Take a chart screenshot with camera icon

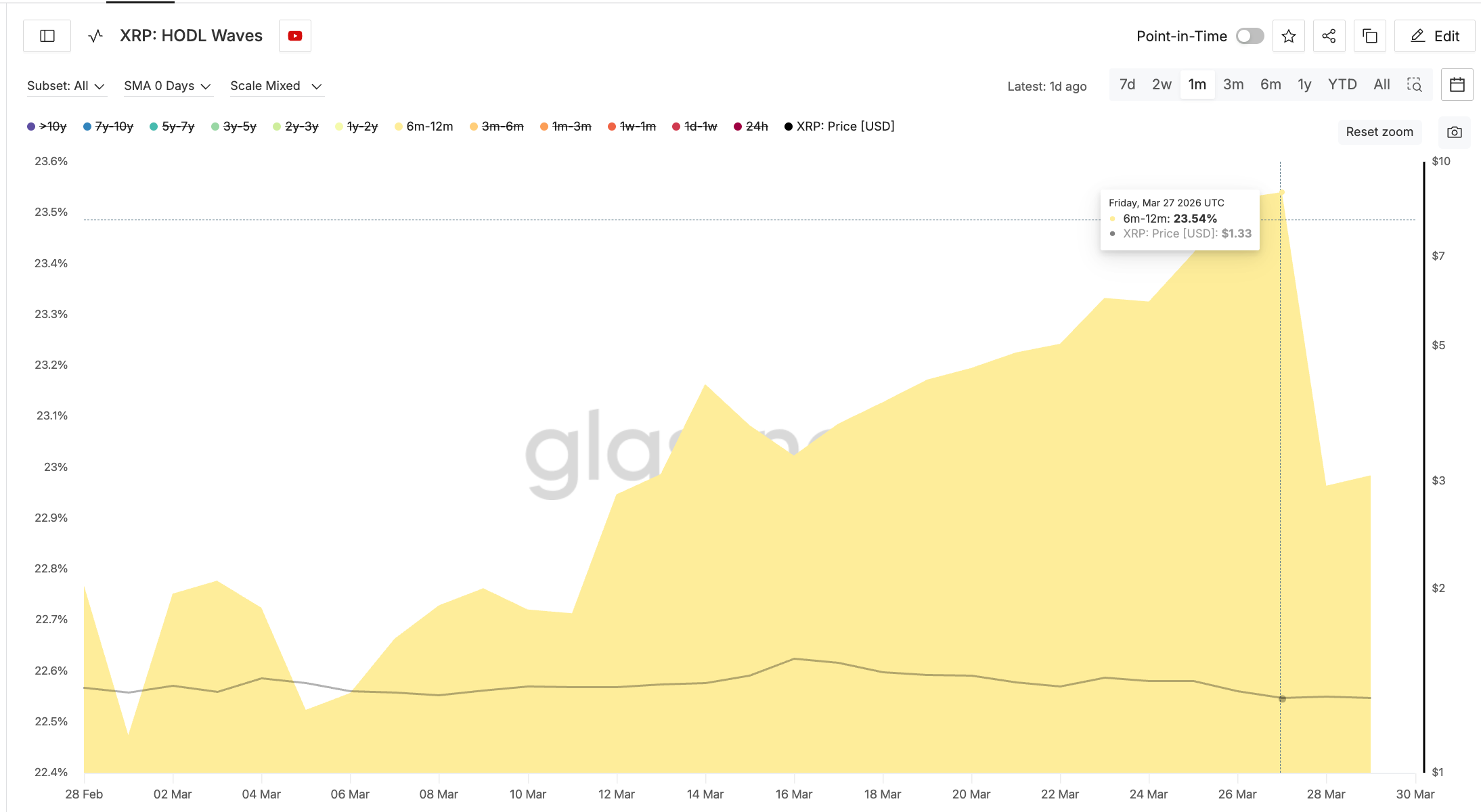point(1454,132)
